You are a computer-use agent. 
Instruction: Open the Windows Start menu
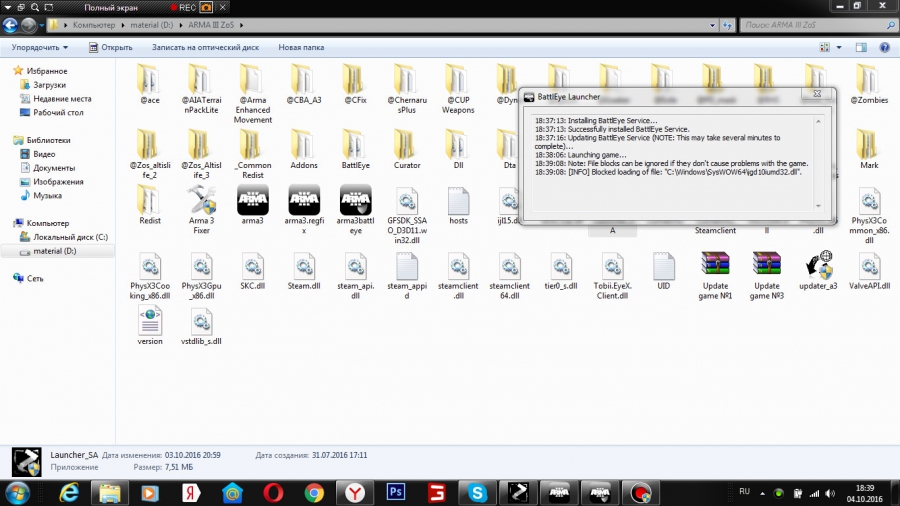[17, 493]
